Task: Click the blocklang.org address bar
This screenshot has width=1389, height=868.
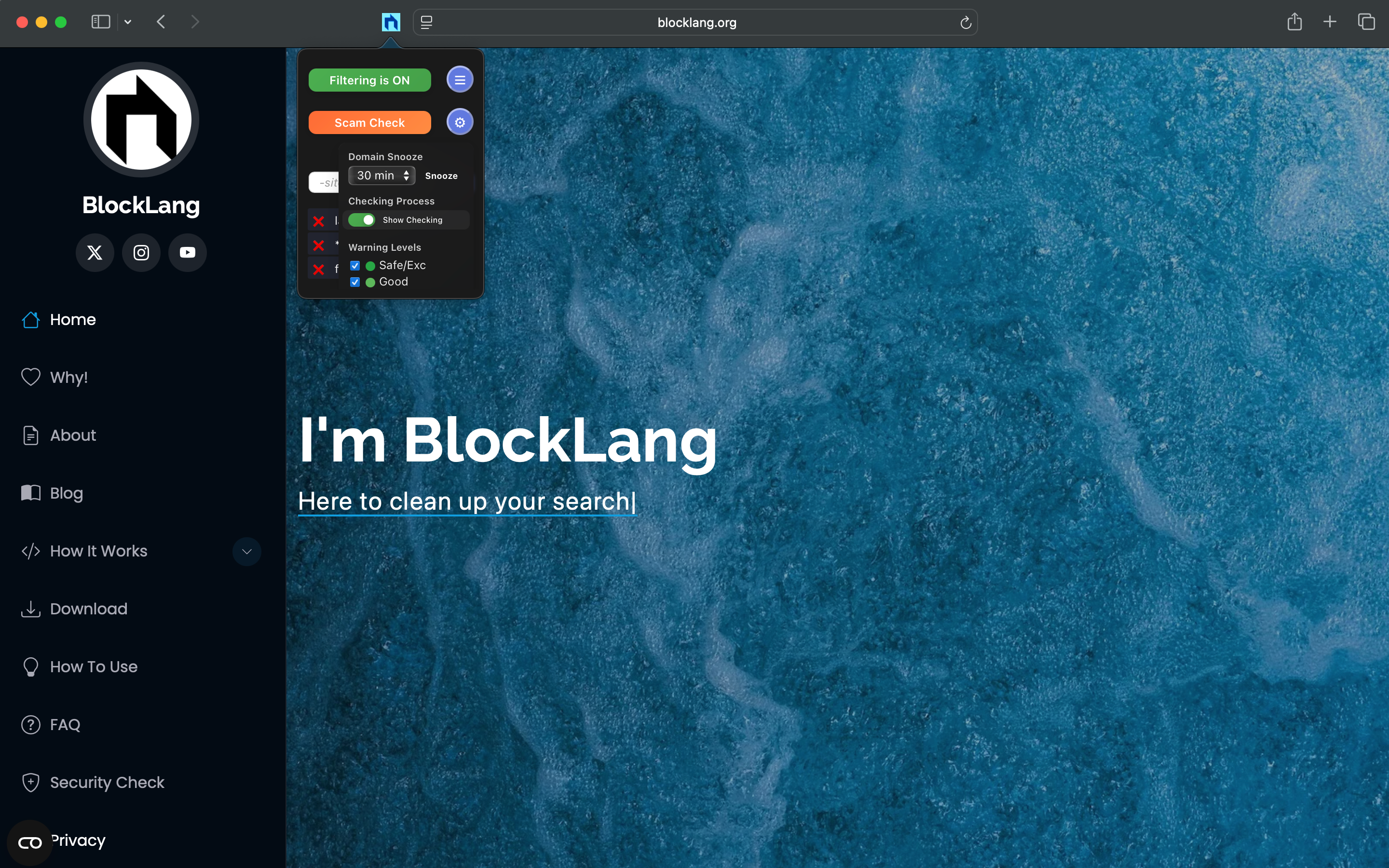Action: coord(696,22)
